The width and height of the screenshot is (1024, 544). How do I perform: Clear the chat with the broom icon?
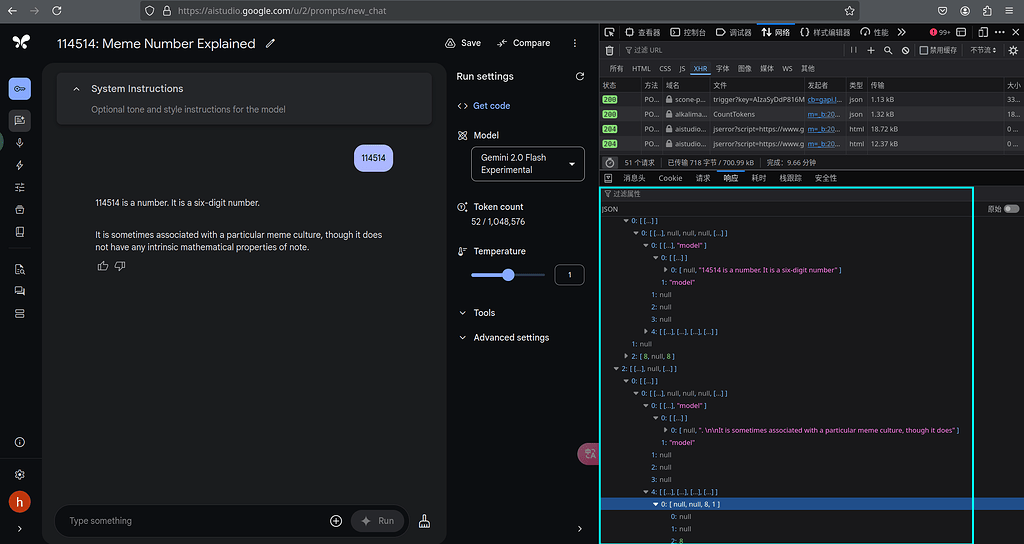424,520
